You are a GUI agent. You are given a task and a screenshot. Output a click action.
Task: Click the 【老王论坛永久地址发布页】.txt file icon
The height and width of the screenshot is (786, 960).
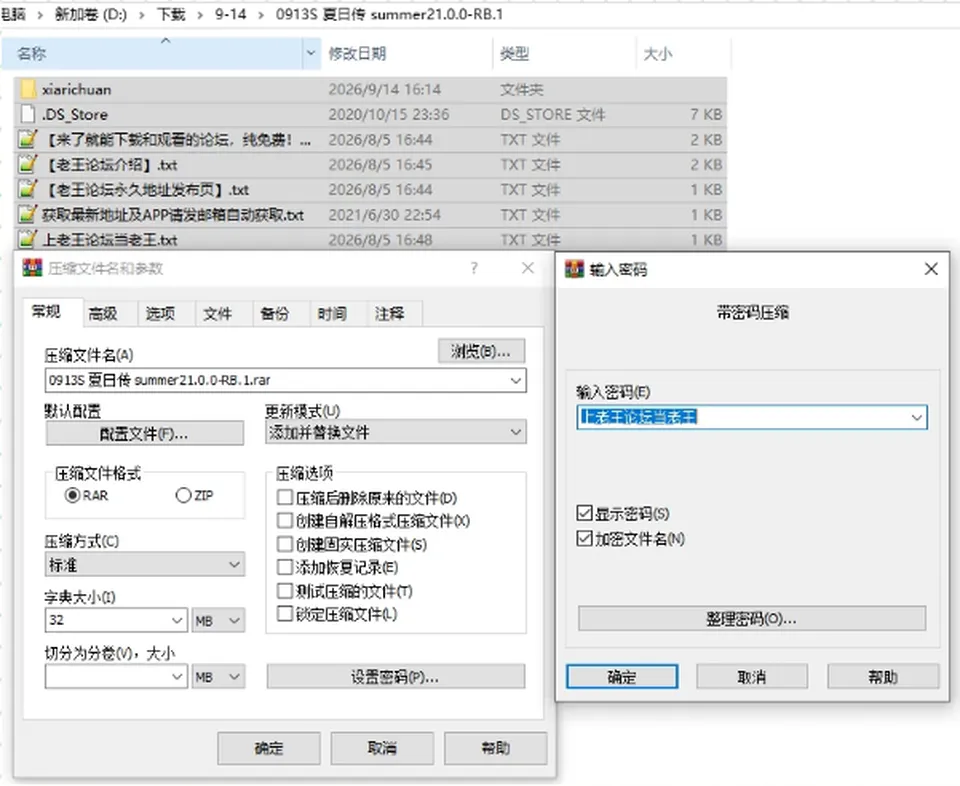[28, 190]
